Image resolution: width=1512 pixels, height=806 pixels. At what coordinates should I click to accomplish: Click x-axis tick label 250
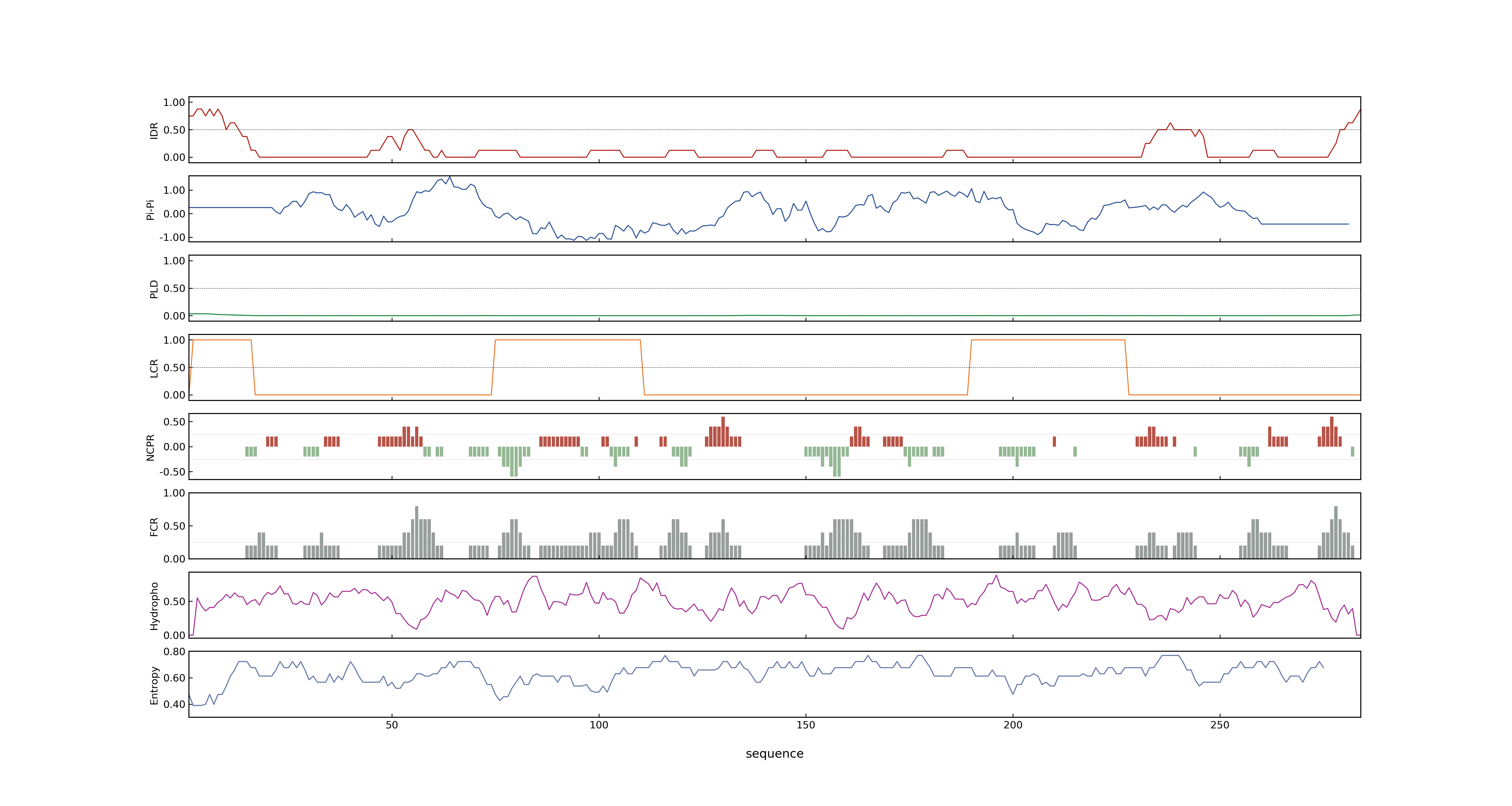coord(1220,725)
